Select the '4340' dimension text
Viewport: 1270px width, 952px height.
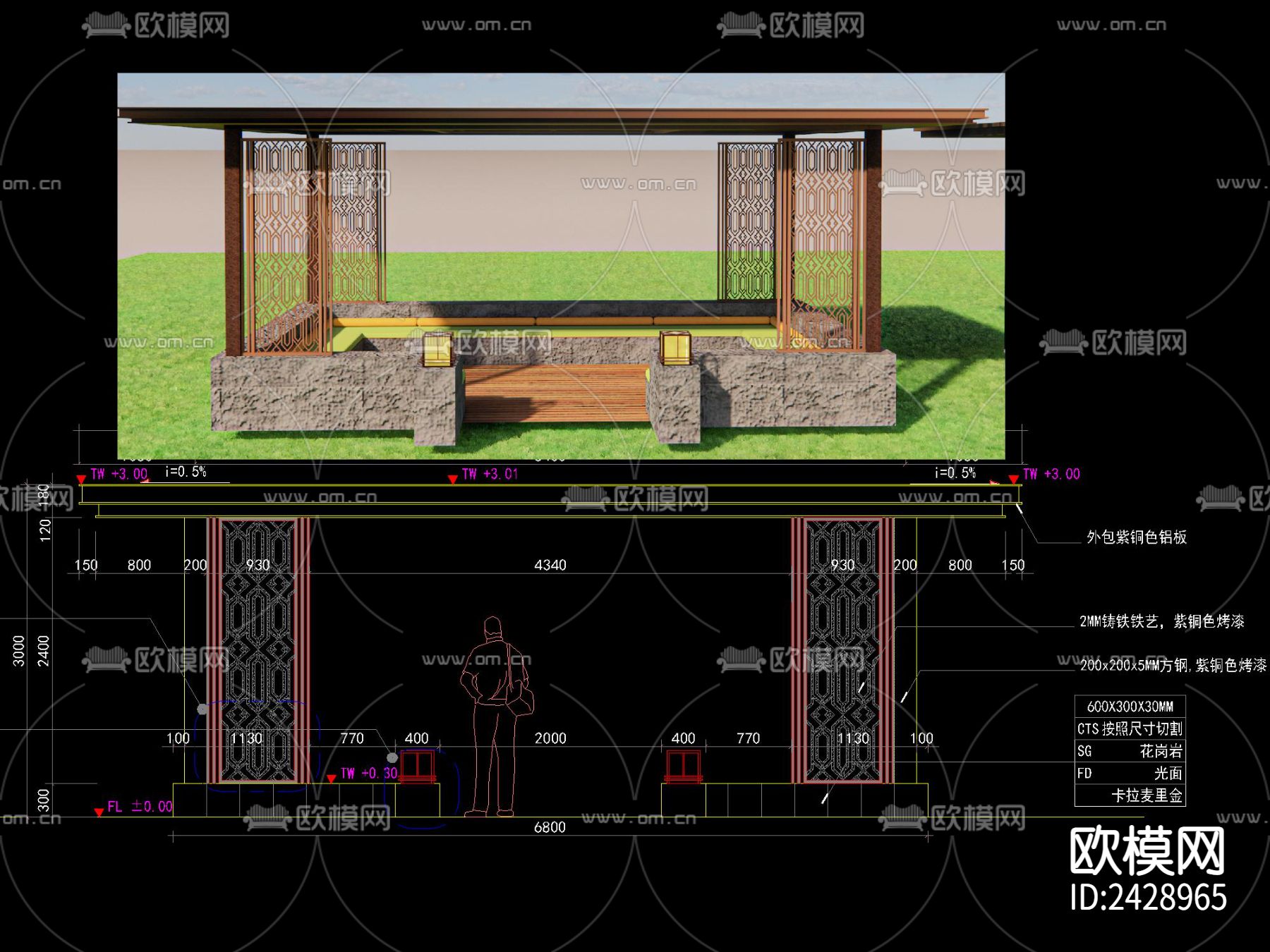click(x=550, y=565)
